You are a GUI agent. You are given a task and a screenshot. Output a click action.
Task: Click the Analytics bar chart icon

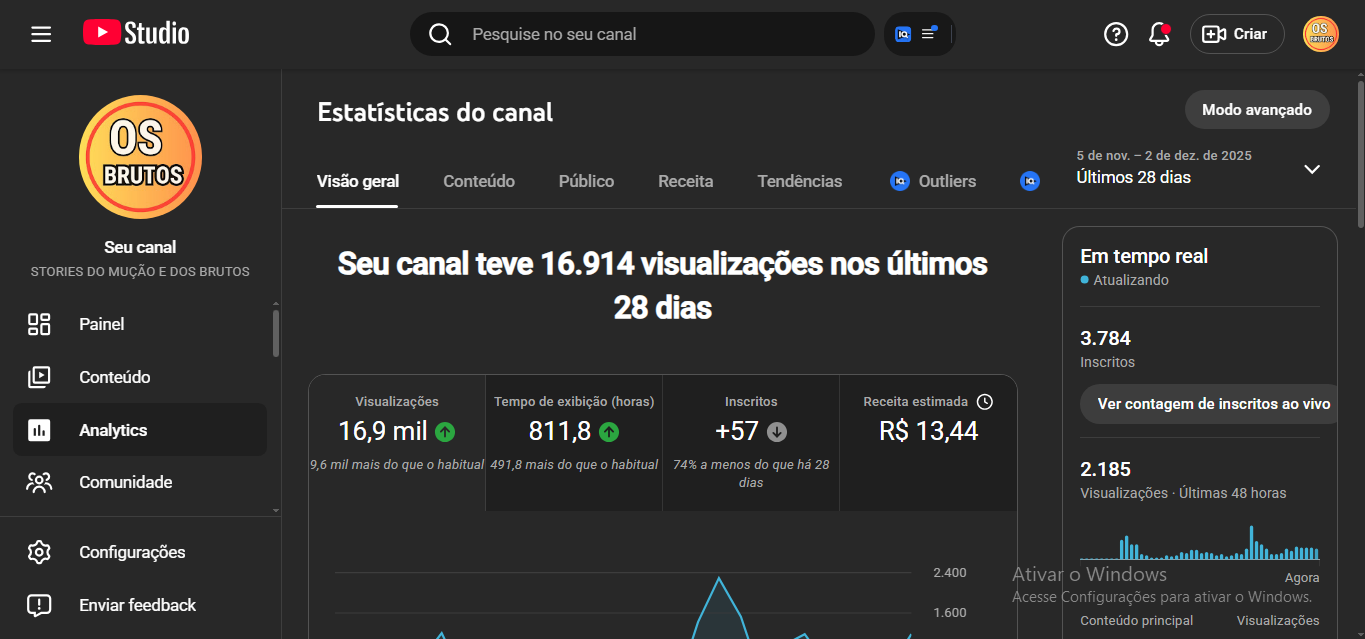(x=39, y=430)
